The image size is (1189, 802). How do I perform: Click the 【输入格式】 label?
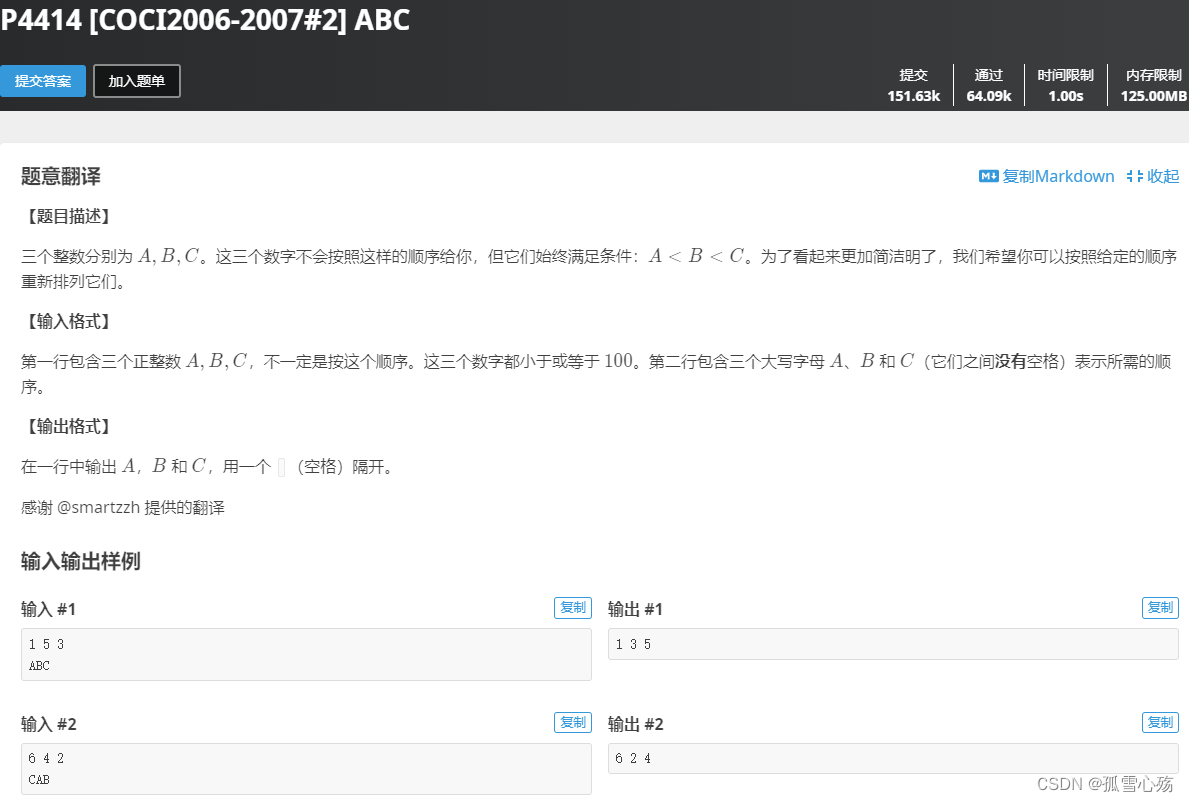(68, 321)
